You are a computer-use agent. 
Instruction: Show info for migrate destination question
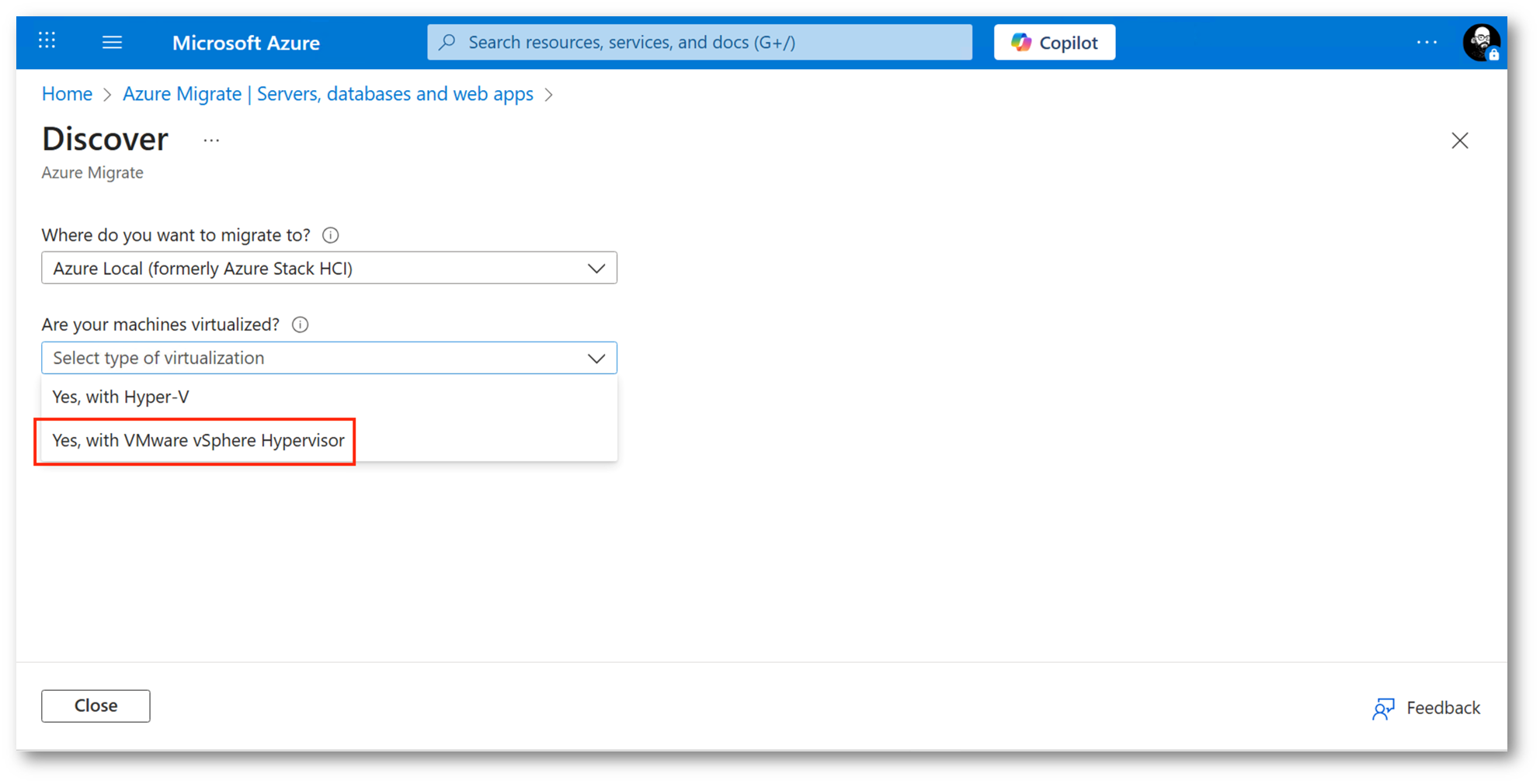tap(331, 235)
